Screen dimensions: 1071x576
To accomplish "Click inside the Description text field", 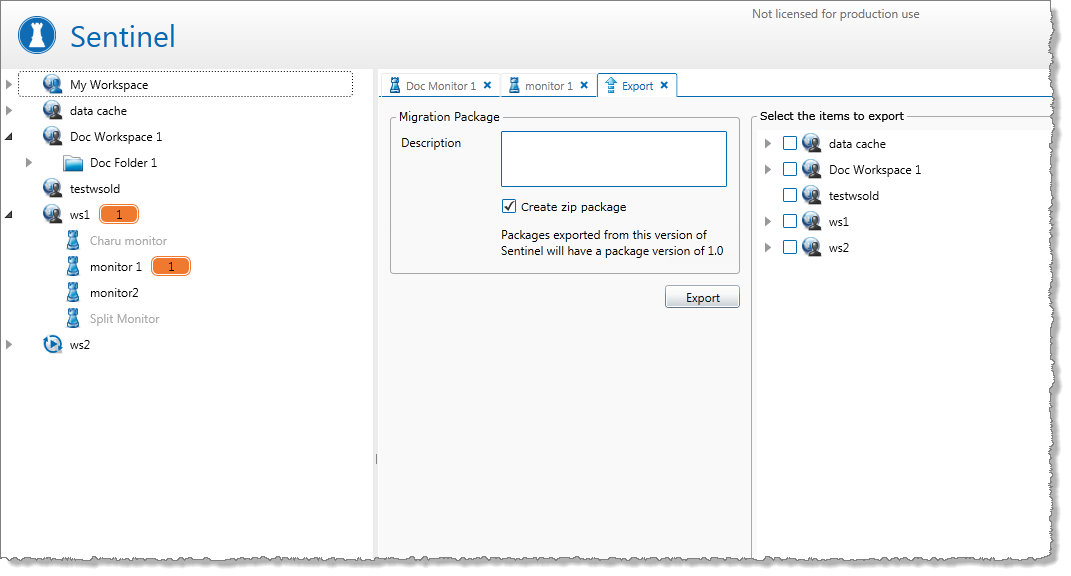I will (x=613, y=159).
